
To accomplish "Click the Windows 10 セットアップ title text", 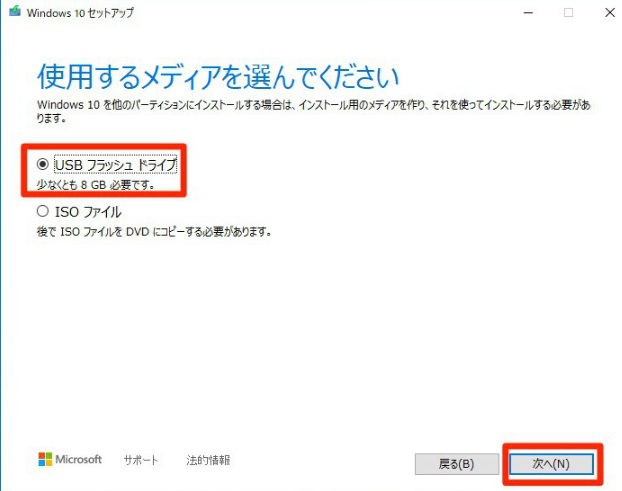I will click(x=81, y=13).
